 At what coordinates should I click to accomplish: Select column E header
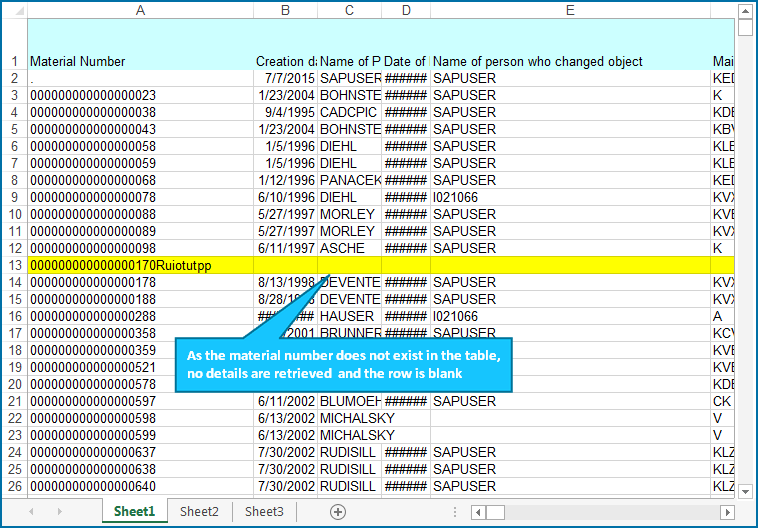(569, 10)
